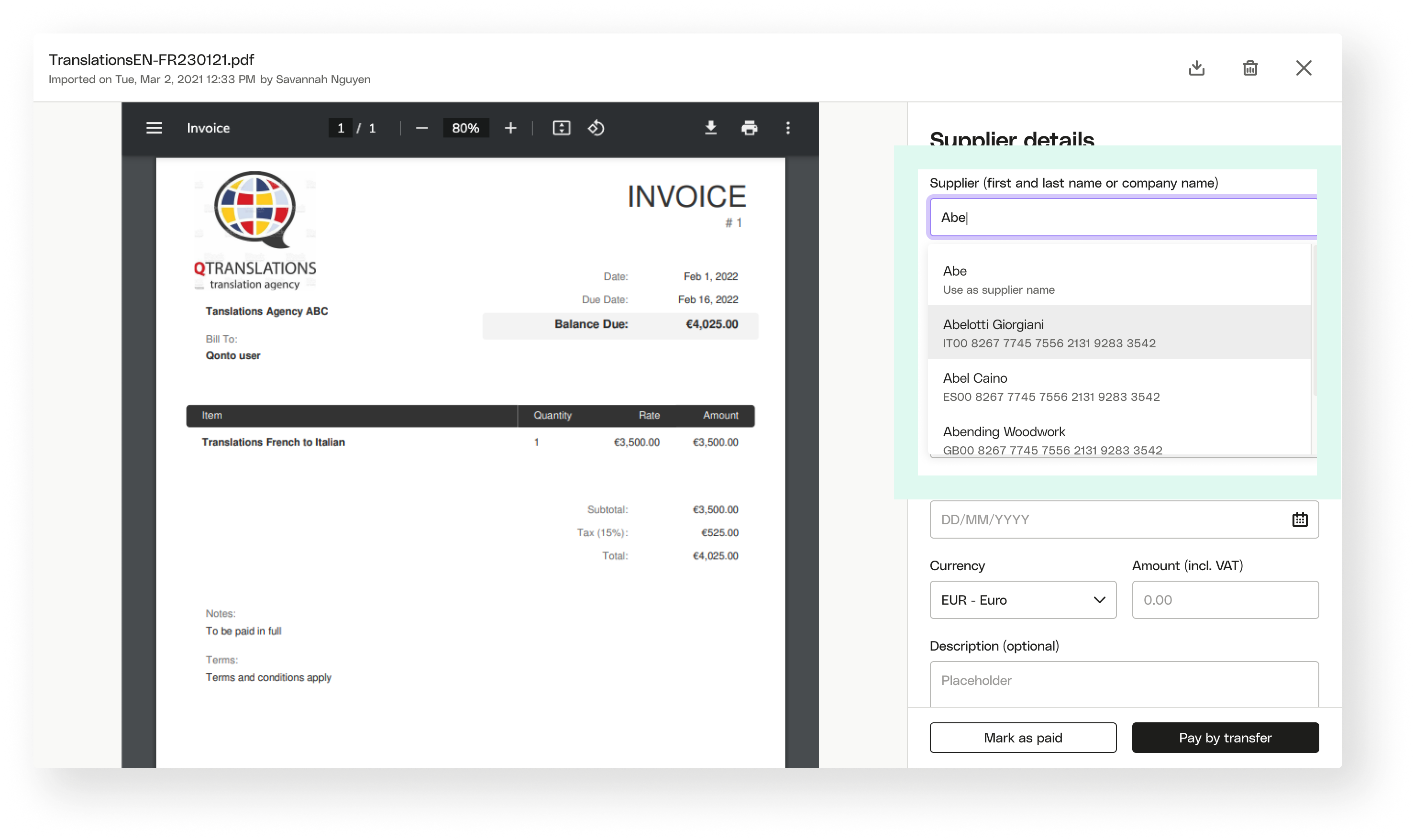Delete the invoice with trash icon
The width and height of the screenshot is (1414, 840).
tap(1250, 68)
